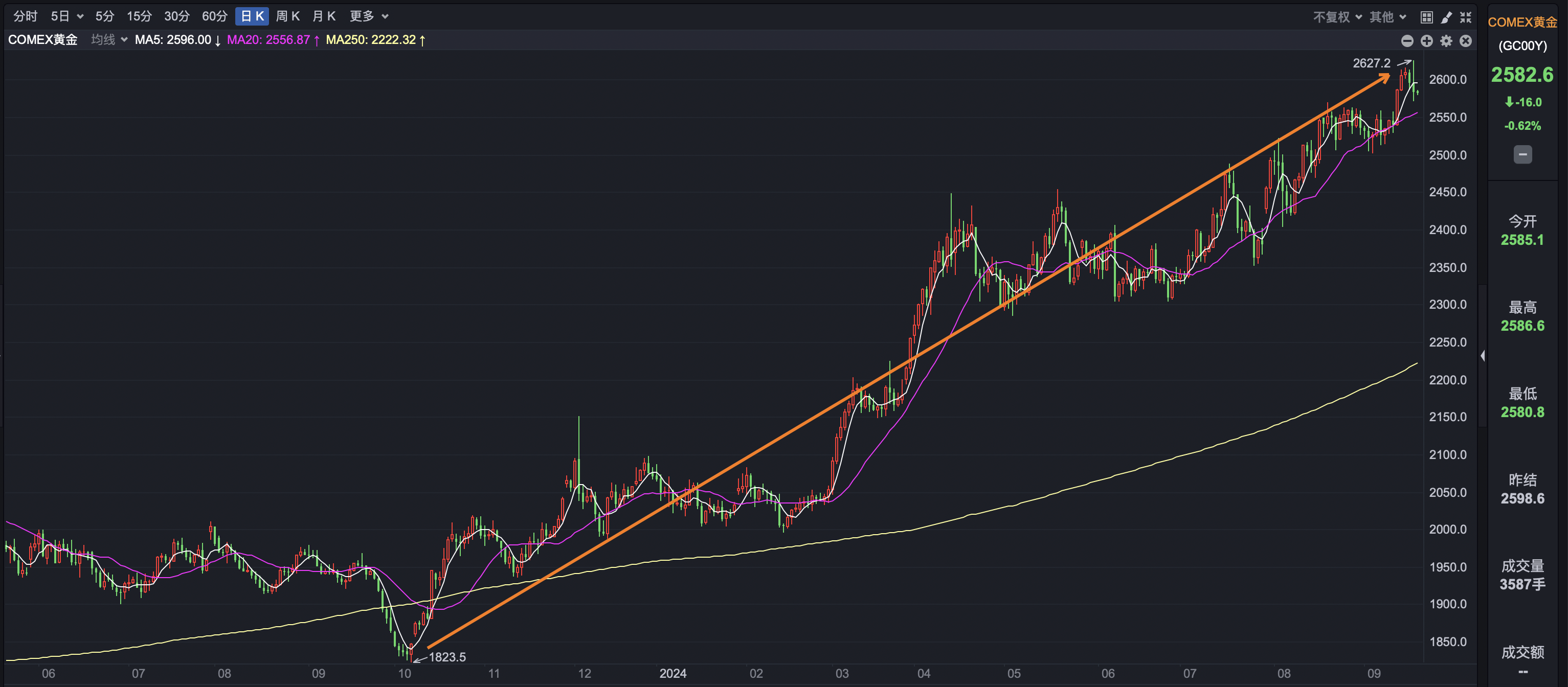The height and width of the screenshot is (687, 1568).
Task: Exit fullscreen with the shrink arrows icon
Action: pos(1466,17)
